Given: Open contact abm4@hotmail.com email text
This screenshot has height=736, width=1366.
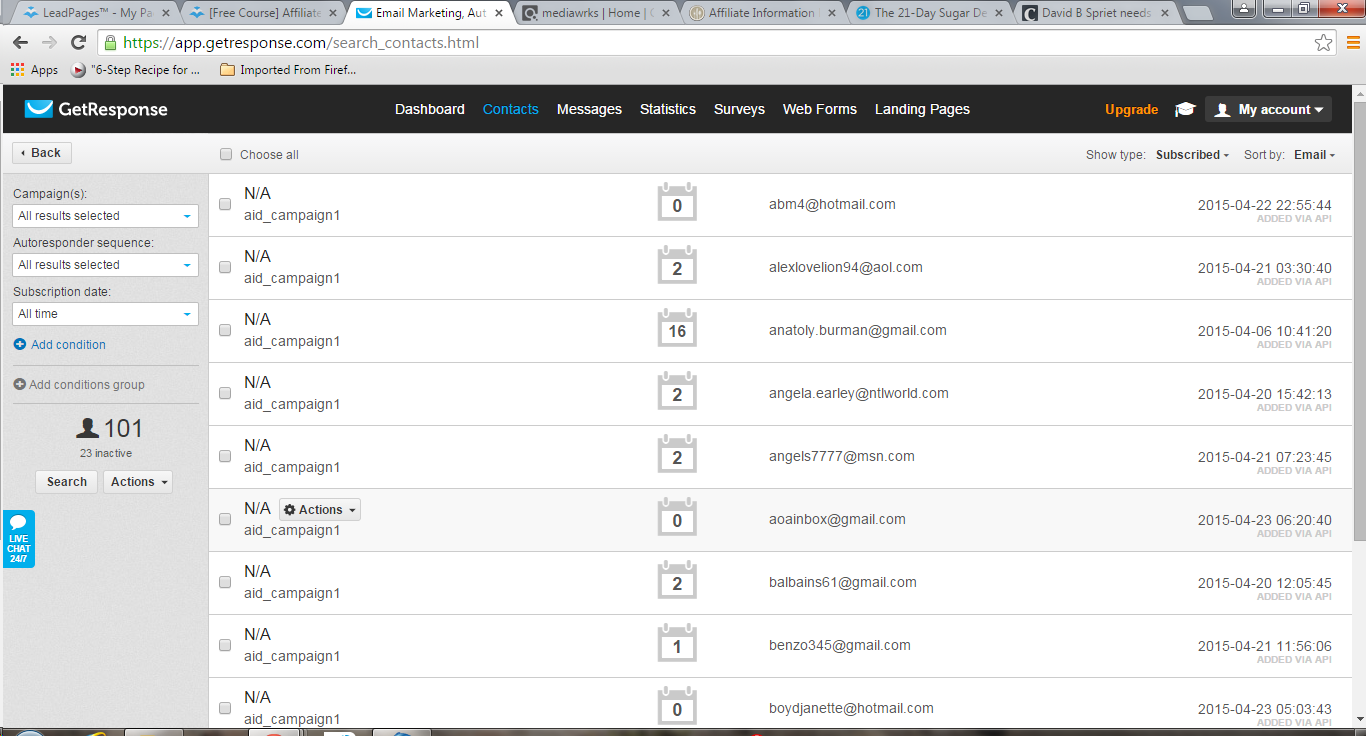Looking at the screenshot, I should pos(832,204).
